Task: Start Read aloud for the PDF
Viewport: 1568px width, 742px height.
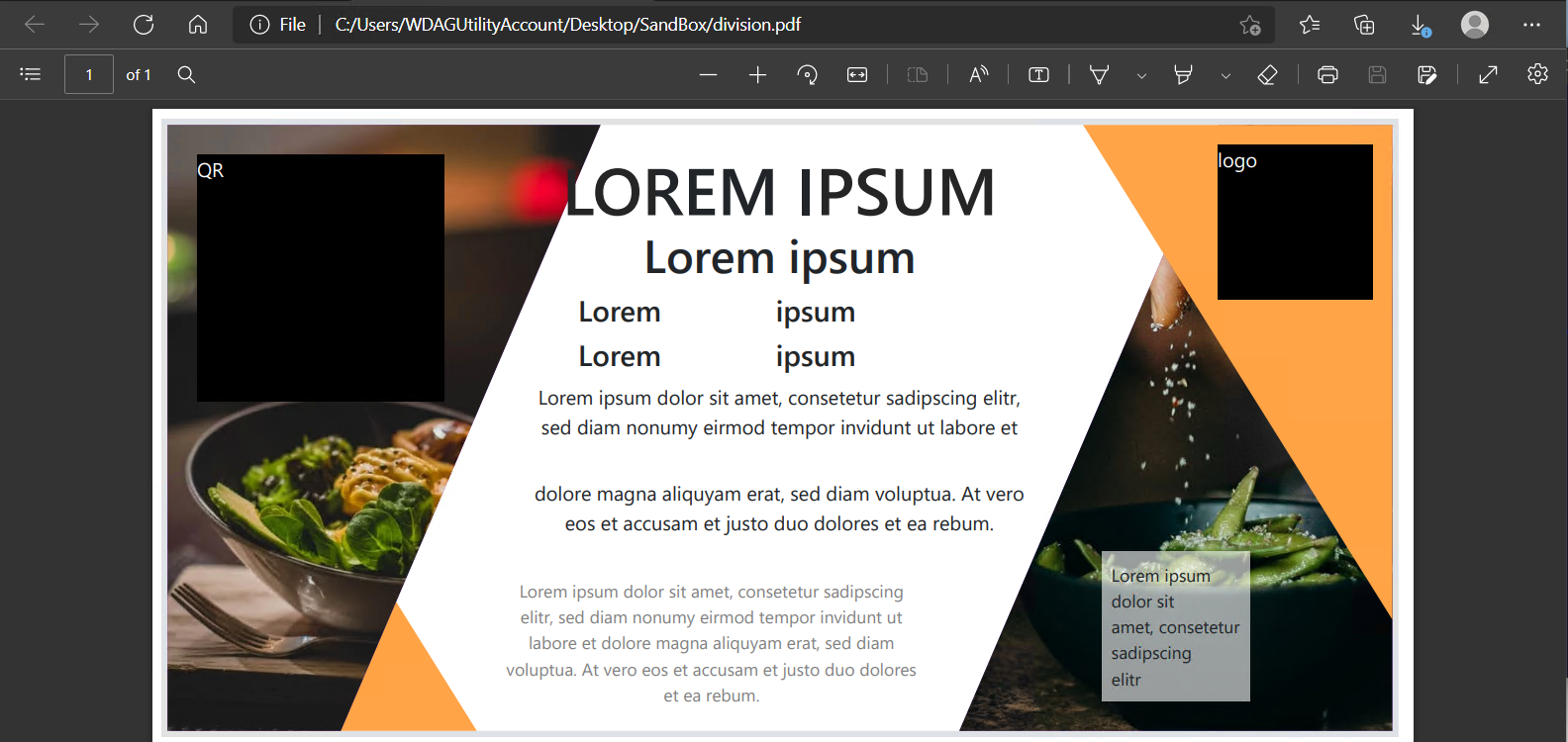Action: click(978, 74)
